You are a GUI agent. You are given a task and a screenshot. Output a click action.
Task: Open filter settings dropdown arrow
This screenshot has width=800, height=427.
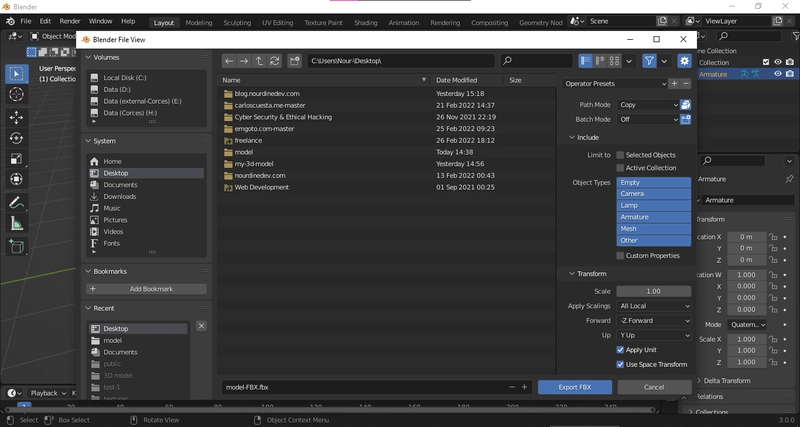pos(664,61)
